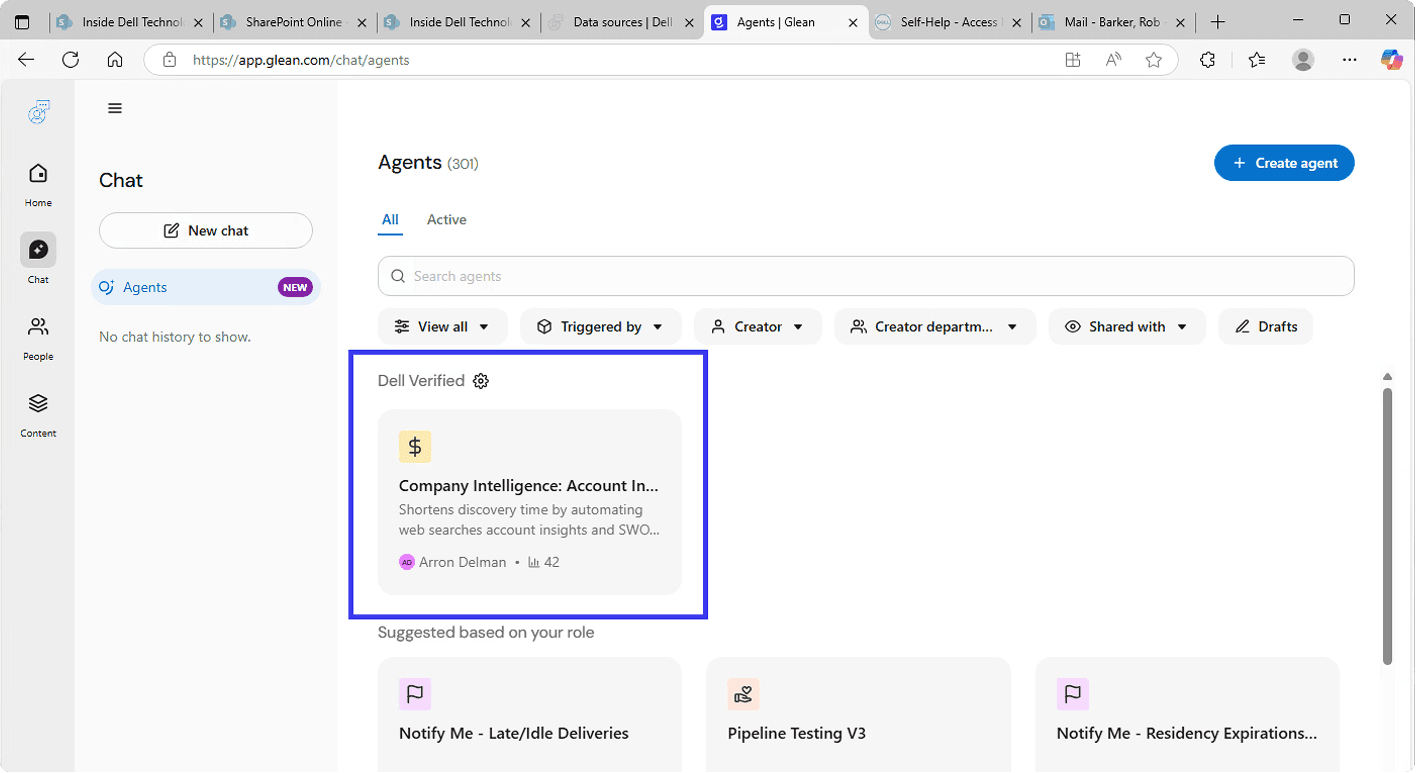Image resolution: width=1416 pixels, height=773 pixels.
Task: Click scrollbar up arrow
Action: pyautogui.click(x=1387, y=377)
